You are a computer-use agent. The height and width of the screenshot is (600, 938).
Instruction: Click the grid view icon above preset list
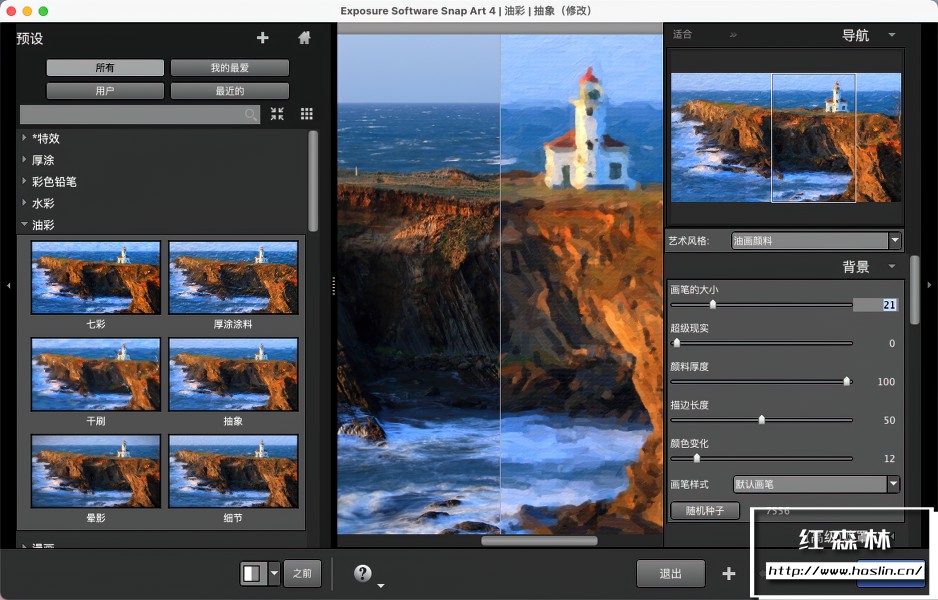pyautogui.click(x=306, y=114)
